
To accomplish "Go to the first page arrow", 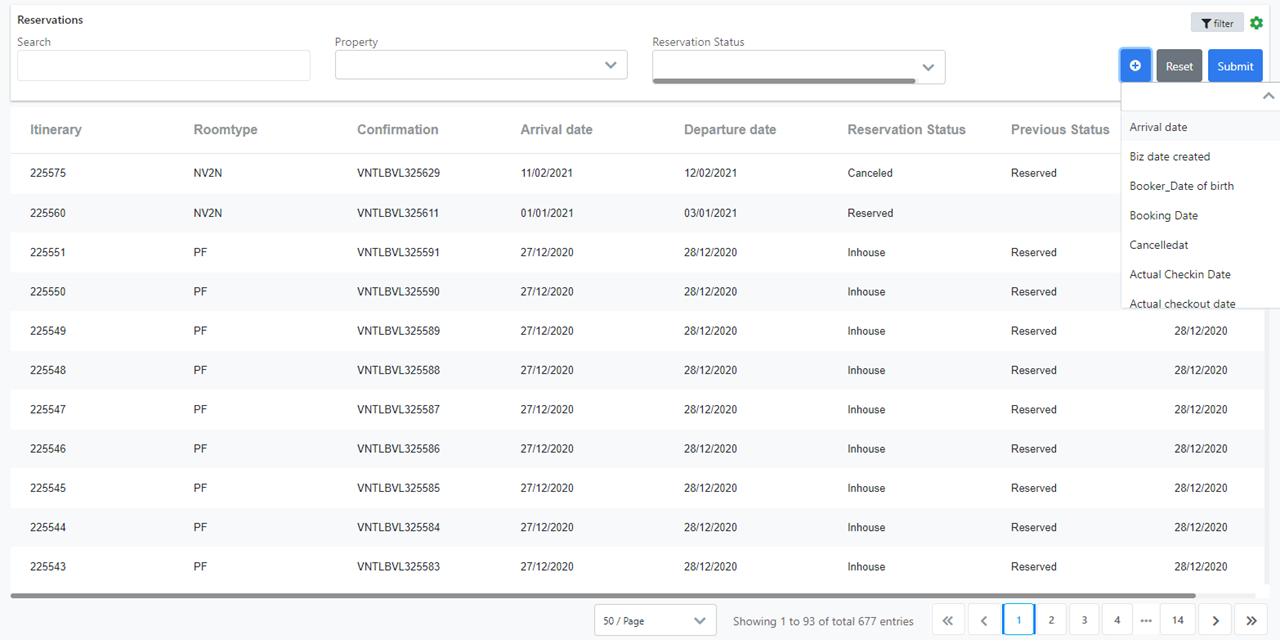I will (x=948, y=620).
